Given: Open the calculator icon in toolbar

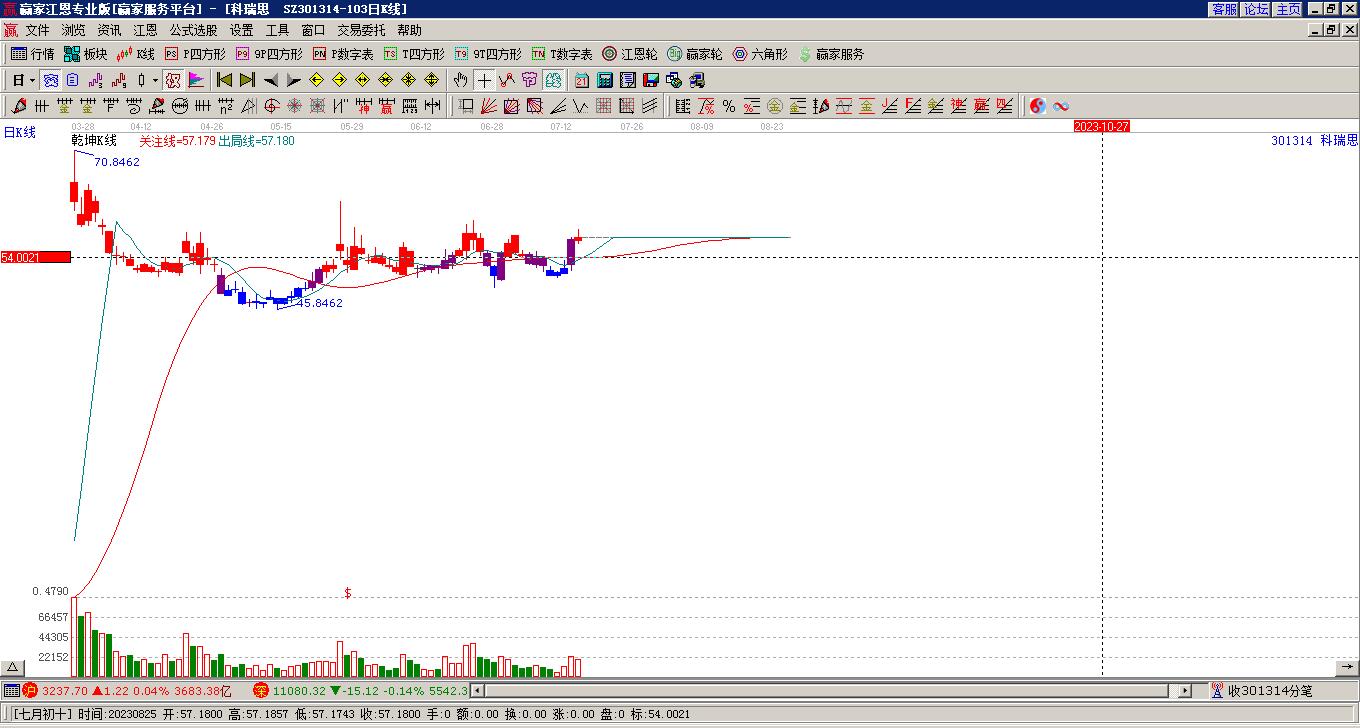Looking at the screenshot, I should click(x=605, y=80).
